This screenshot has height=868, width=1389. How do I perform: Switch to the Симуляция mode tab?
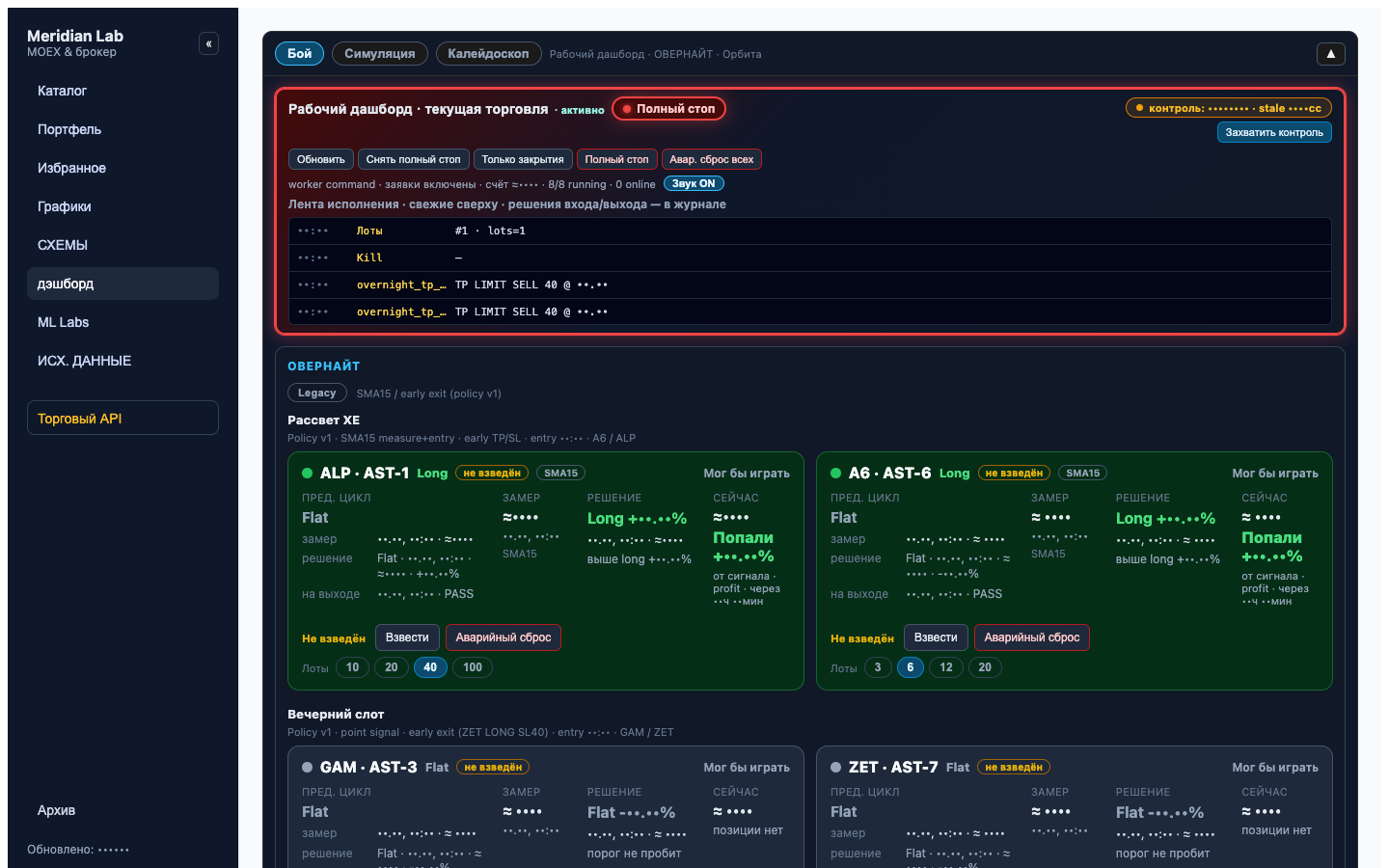380,54
